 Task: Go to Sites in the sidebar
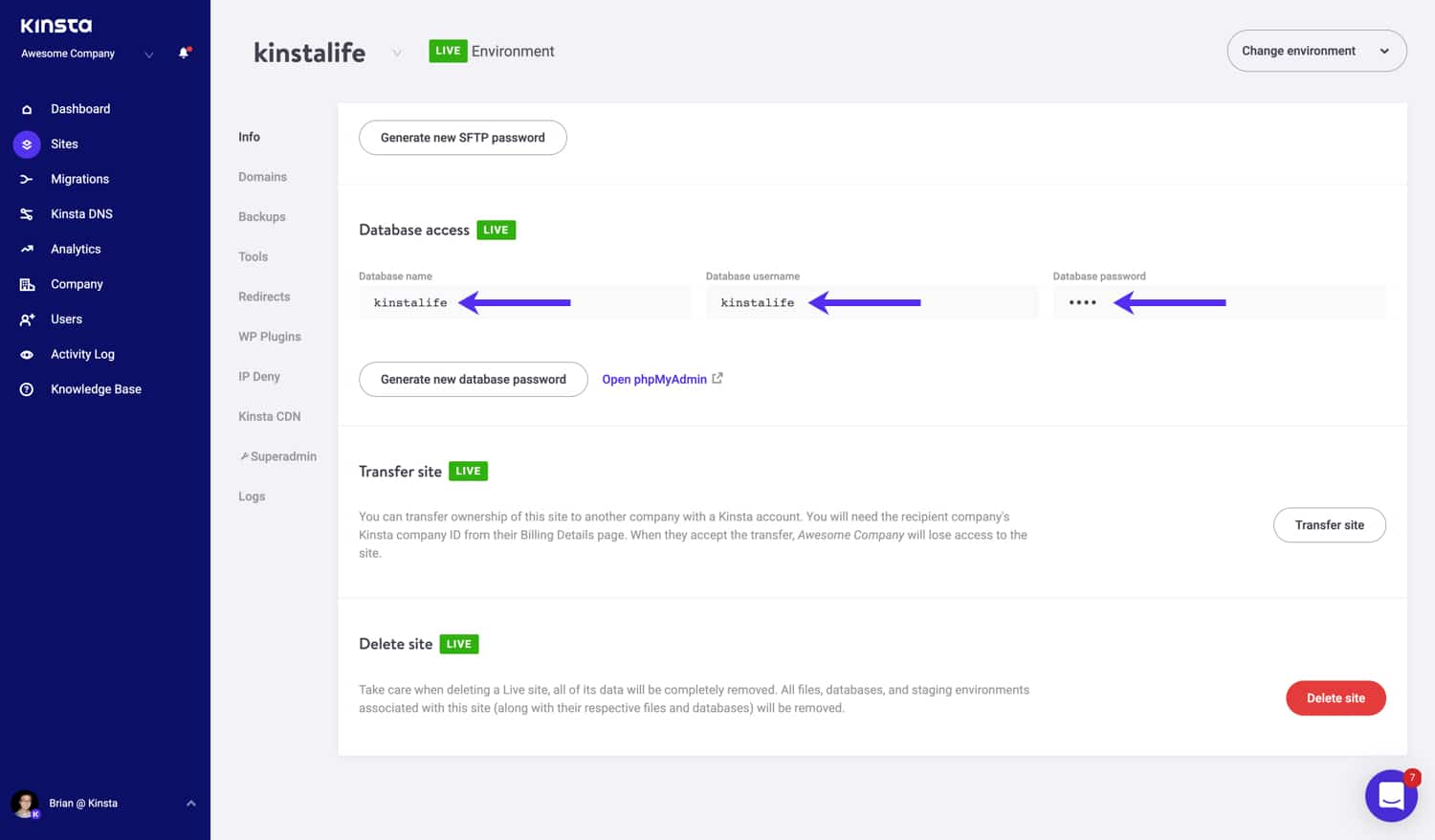coord(64,144)
